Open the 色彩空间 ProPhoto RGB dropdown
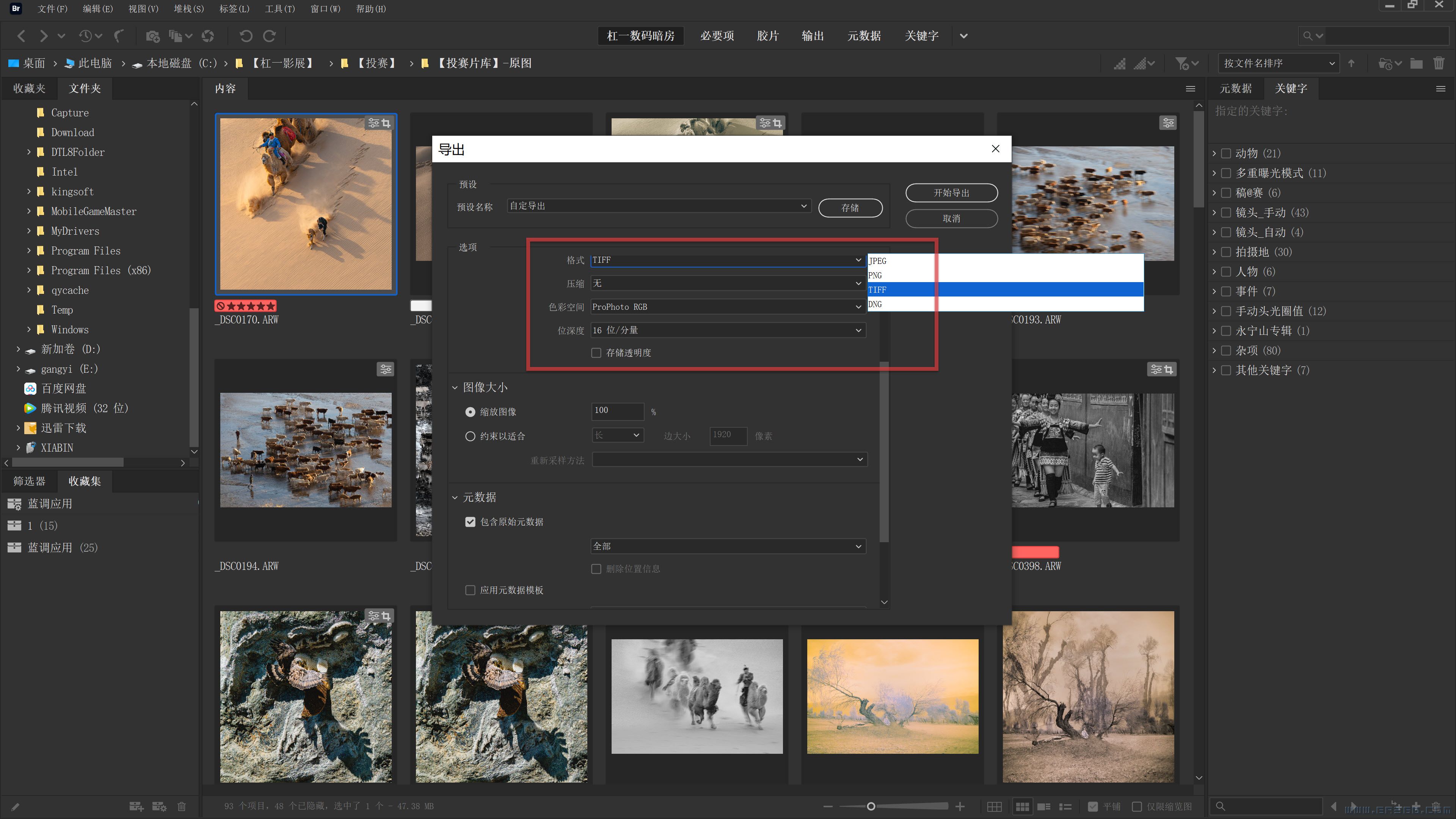 [727, 307]
